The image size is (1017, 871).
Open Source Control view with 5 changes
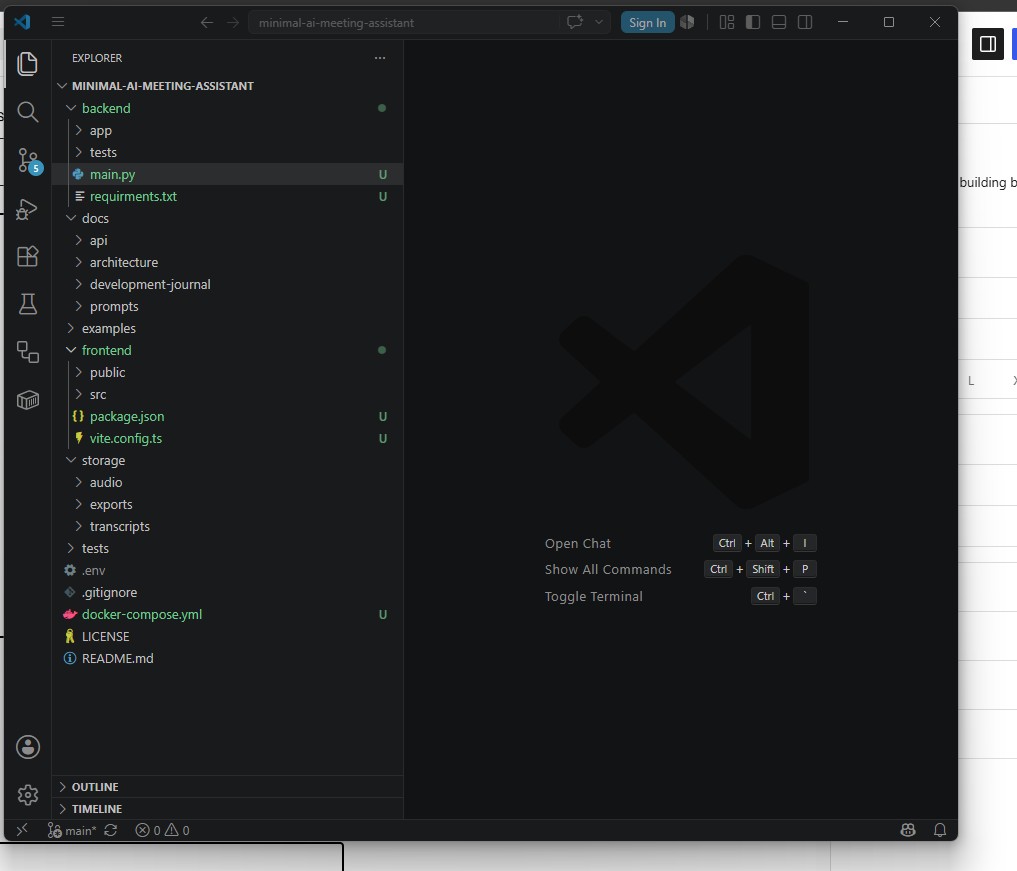[27, 160]
